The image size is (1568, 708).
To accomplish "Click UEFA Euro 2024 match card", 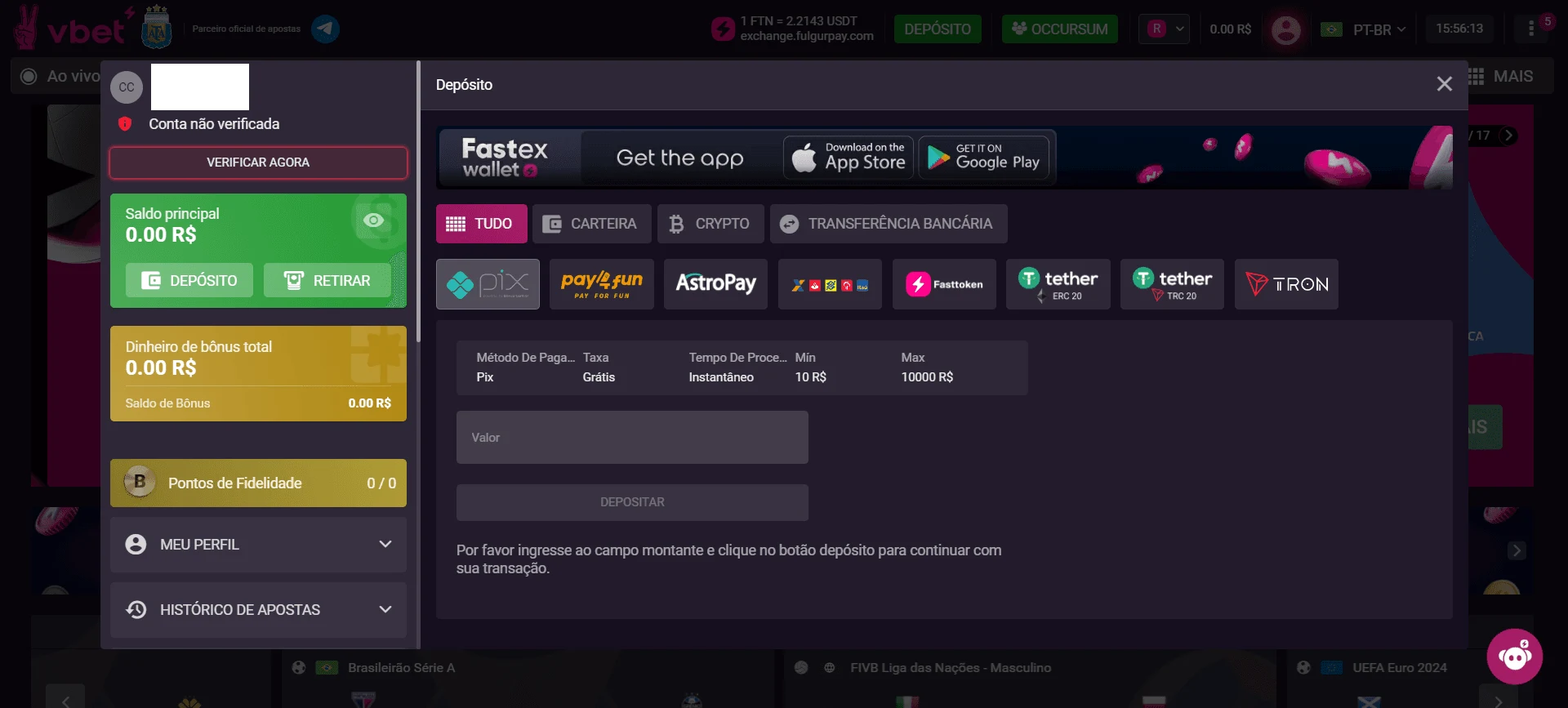I will tap(1410, 678).
